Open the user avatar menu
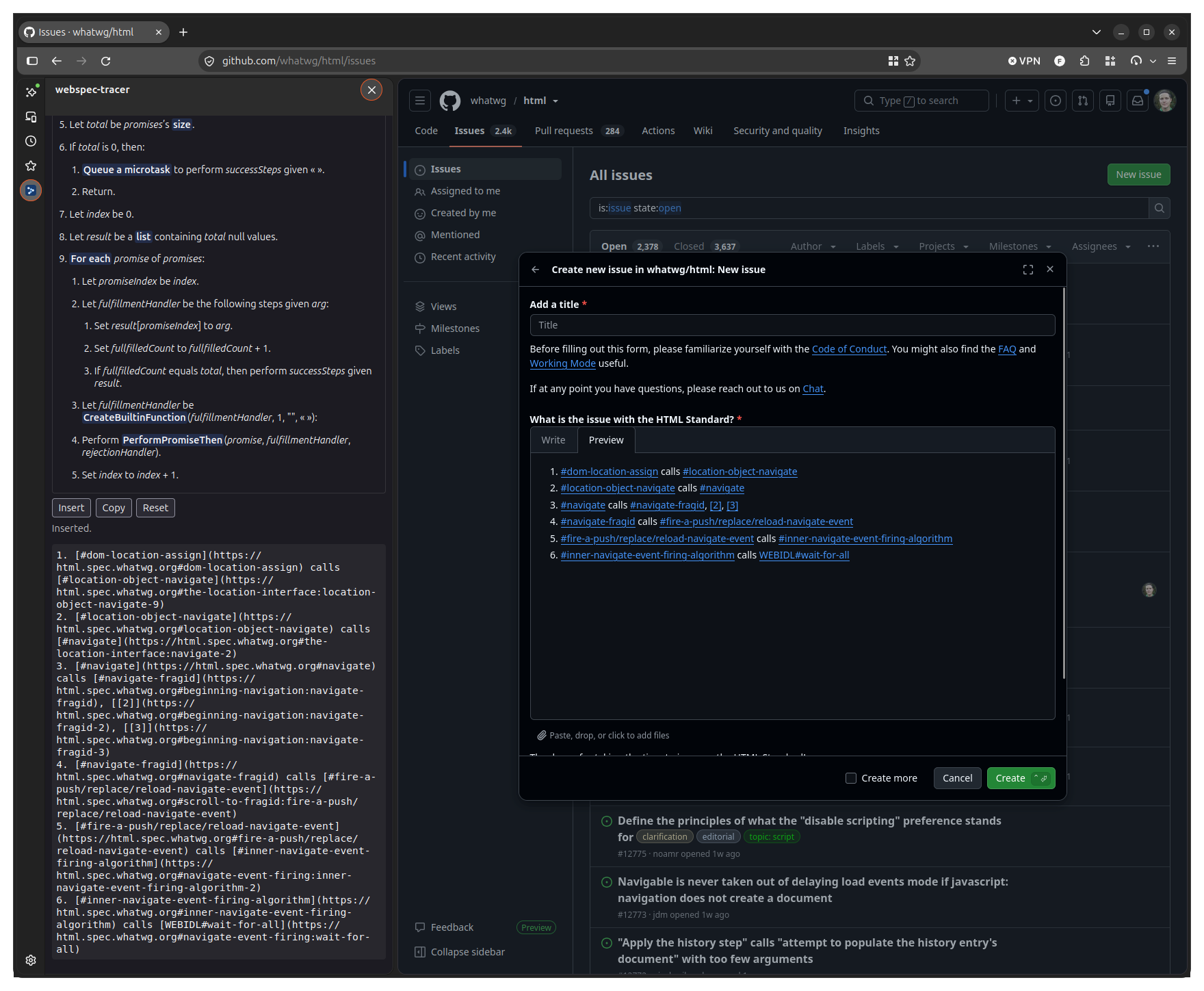The width and height of the screenshot is (1204, 991). click(1165, 101)
